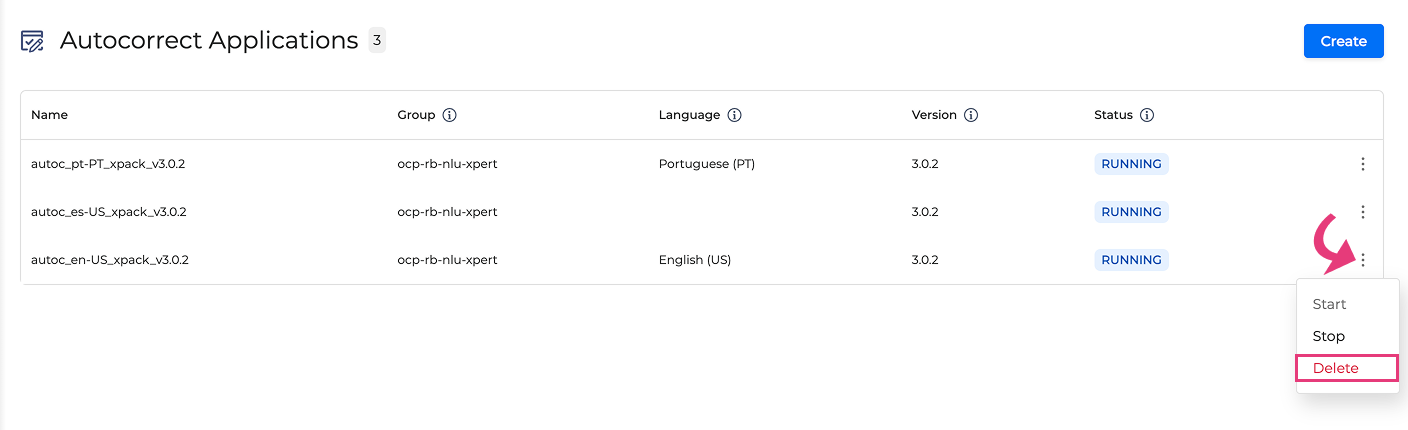Click RUNNING status badge of autoc_es-US row
Image resolution: width=1408 pixels, height=430 pixels.
tap(1131, 212)
